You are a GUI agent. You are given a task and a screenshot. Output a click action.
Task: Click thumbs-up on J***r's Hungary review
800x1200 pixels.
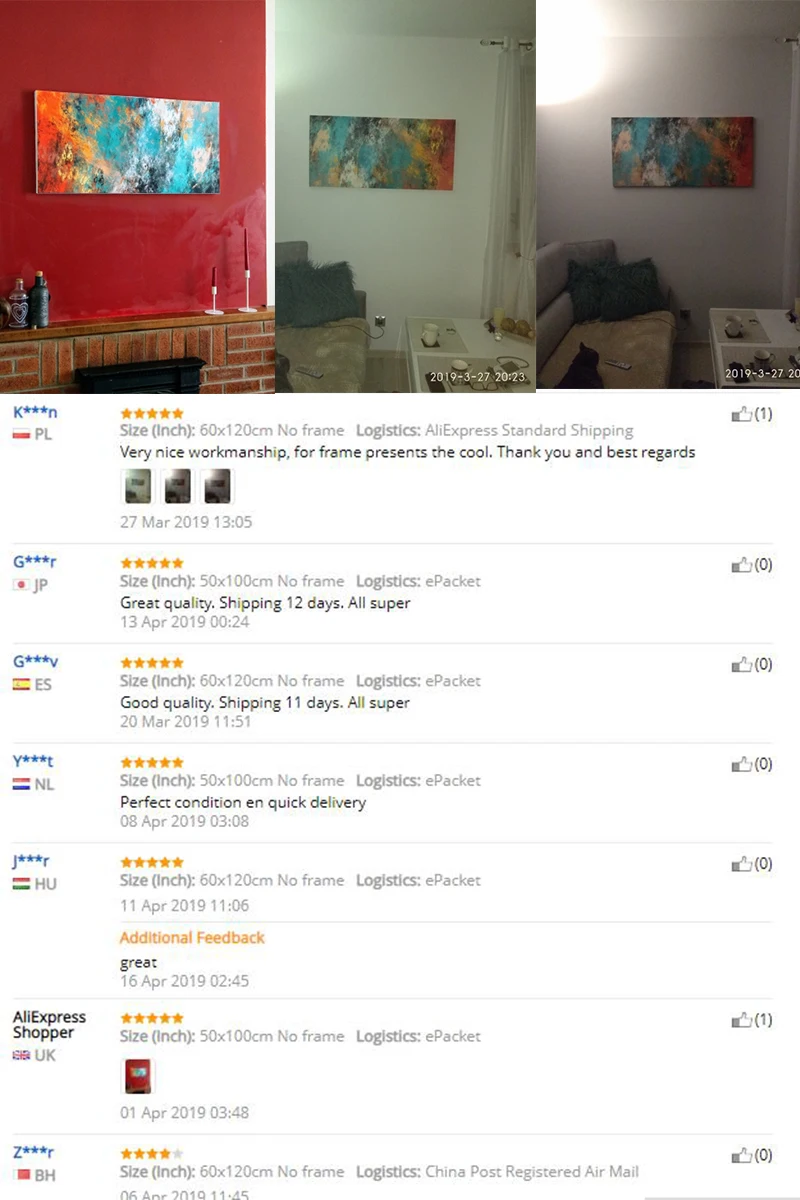(x=741, y=864)
